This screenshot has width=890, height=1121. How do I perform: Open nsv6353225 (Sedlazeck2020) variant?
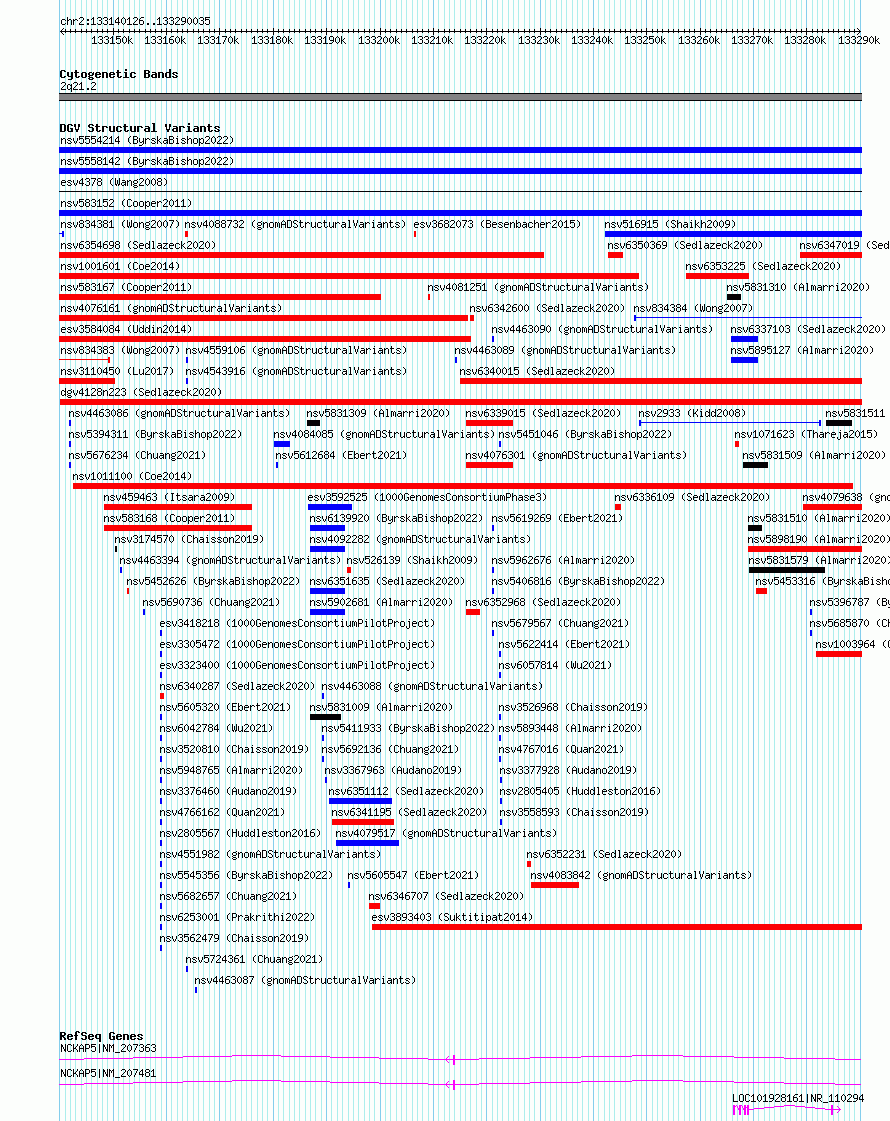pyautogui.click(x=763, y=266)
